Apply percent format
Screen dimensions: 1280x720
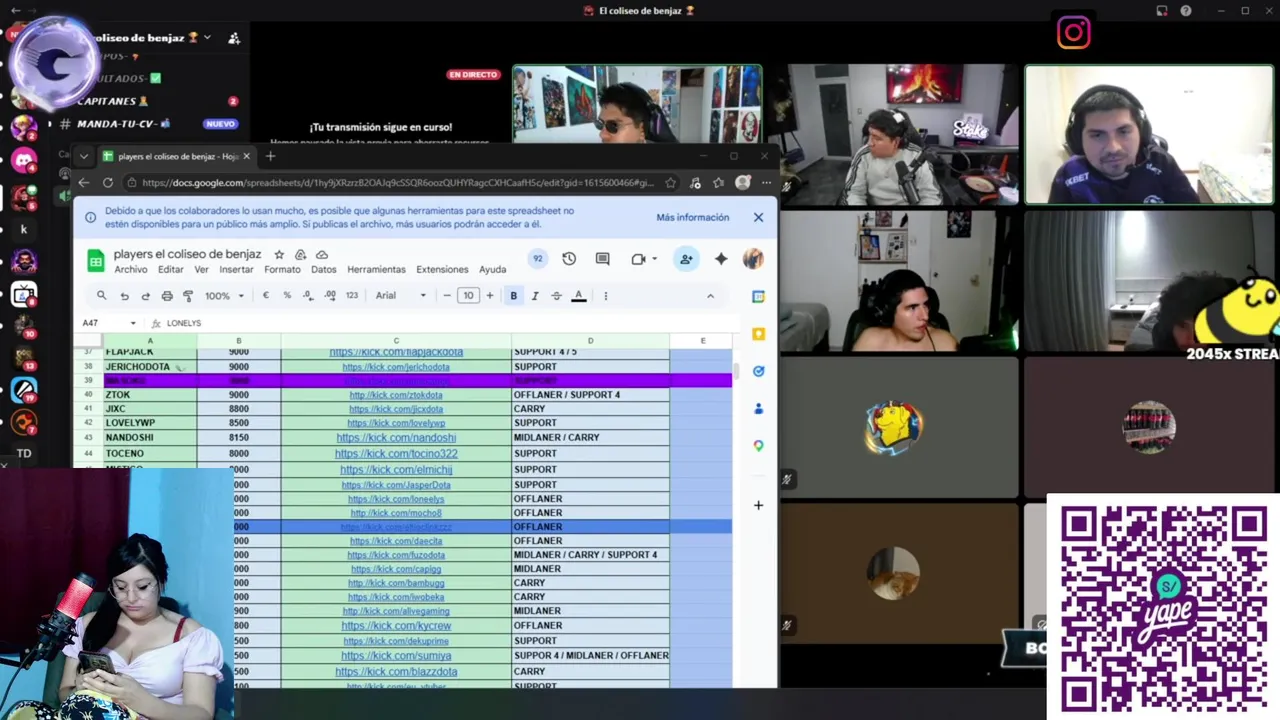[x=287, y=296]
